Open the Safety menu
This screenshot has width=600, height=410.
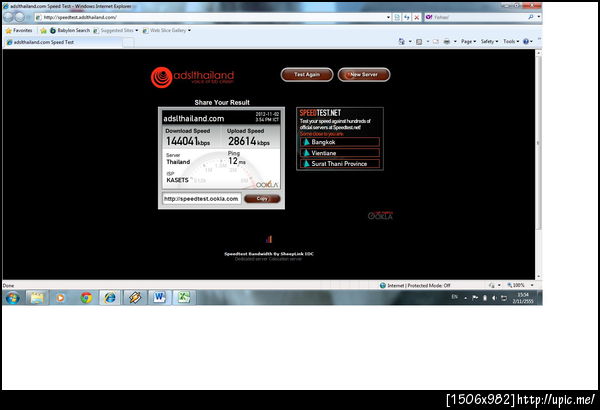(x=489, y=41)
